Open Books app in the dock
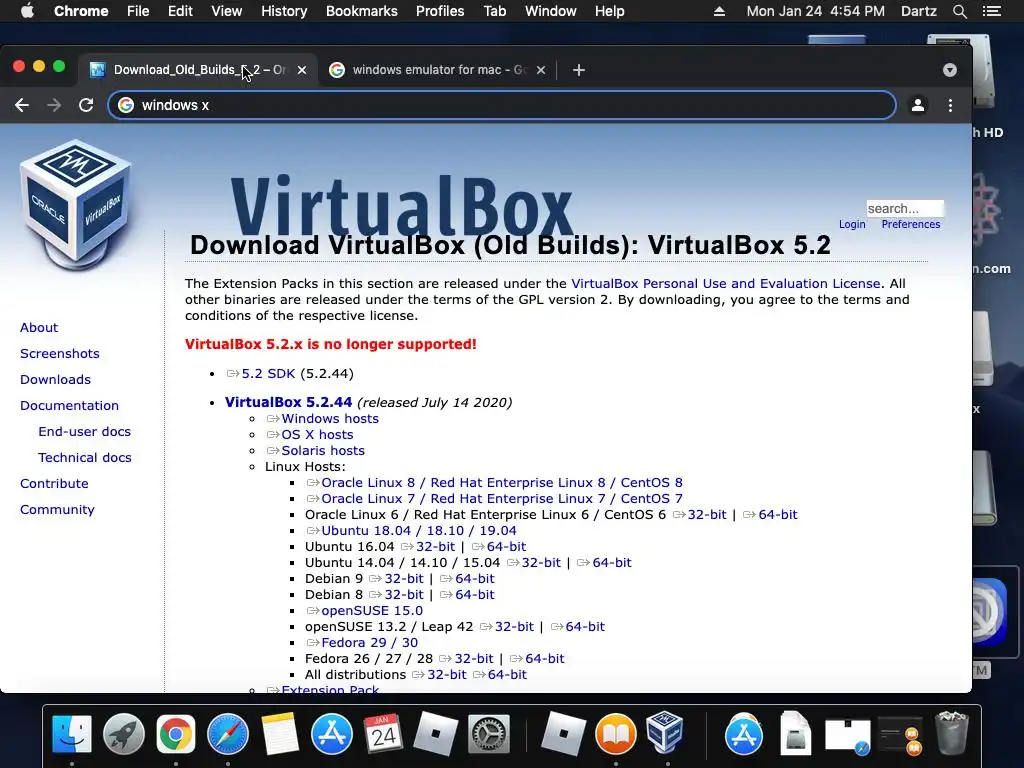Image resolution: width=1024 pixels, height=768 pixels. (x=615, y=734)
